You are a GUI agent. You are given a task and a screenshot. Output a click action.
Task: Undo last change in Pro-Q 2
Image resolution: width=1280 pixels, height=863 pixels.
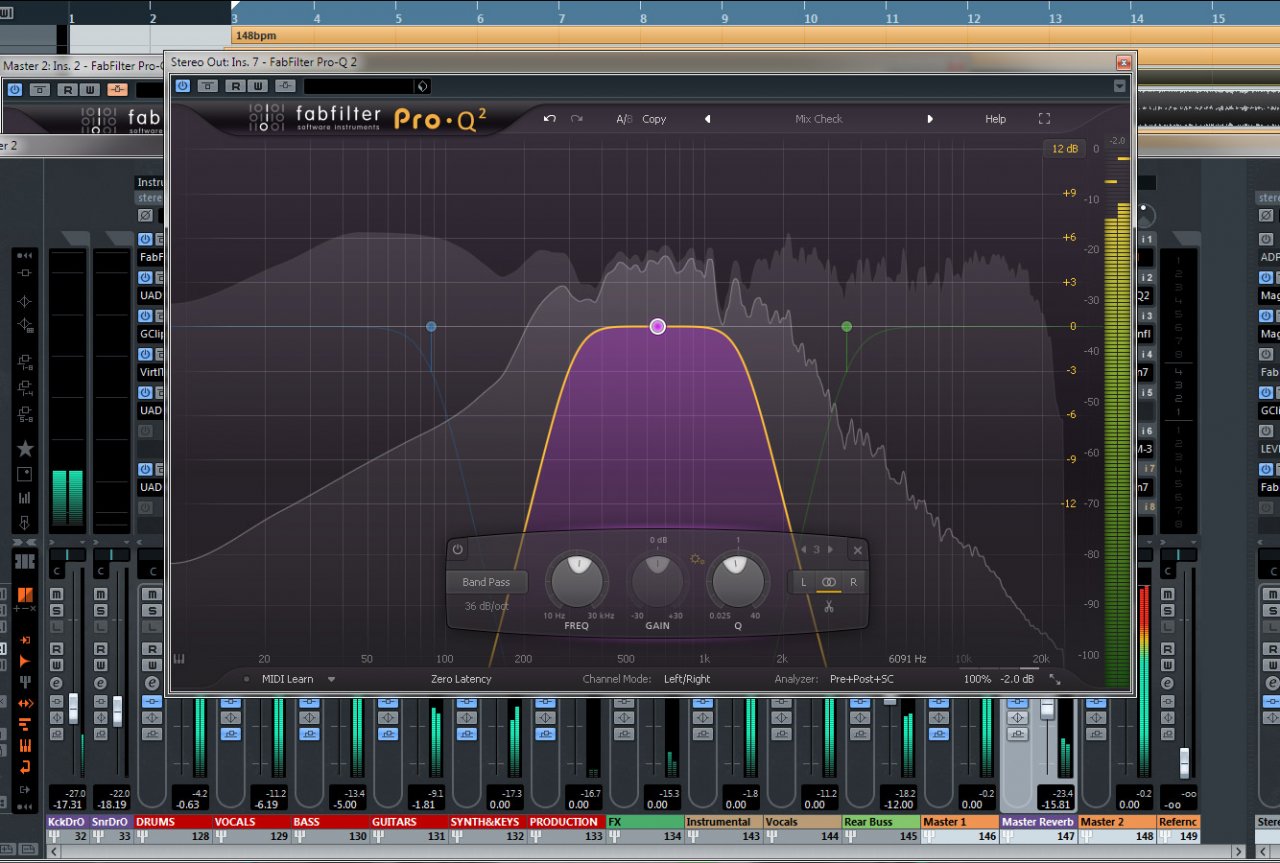click(549, 119)
